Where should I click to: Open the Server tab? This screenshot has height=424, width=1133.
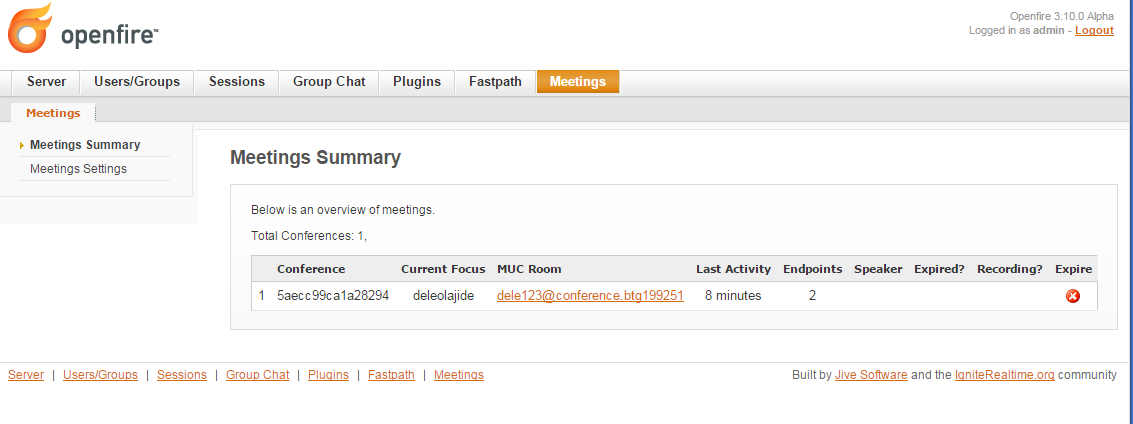[46, 82]
